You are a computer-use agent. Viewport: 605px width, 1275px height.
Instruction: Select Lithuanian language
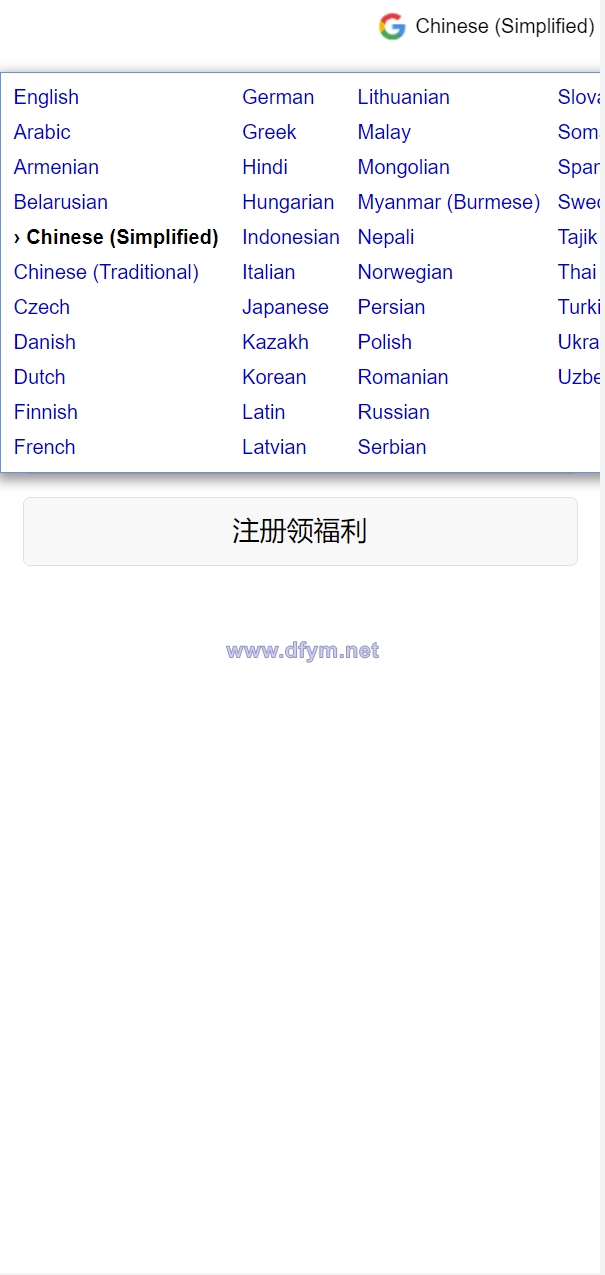(404, 97)
